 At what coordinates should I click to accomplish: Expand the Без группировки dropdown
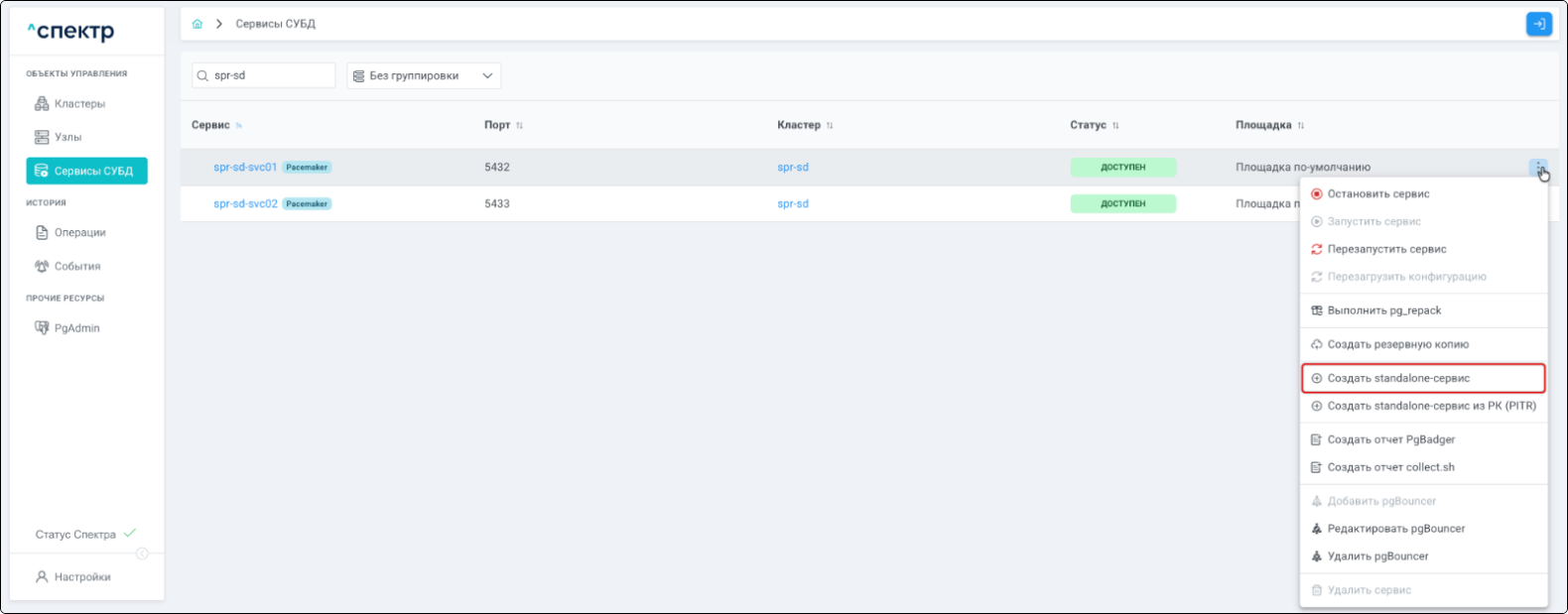tap(424, 76)
